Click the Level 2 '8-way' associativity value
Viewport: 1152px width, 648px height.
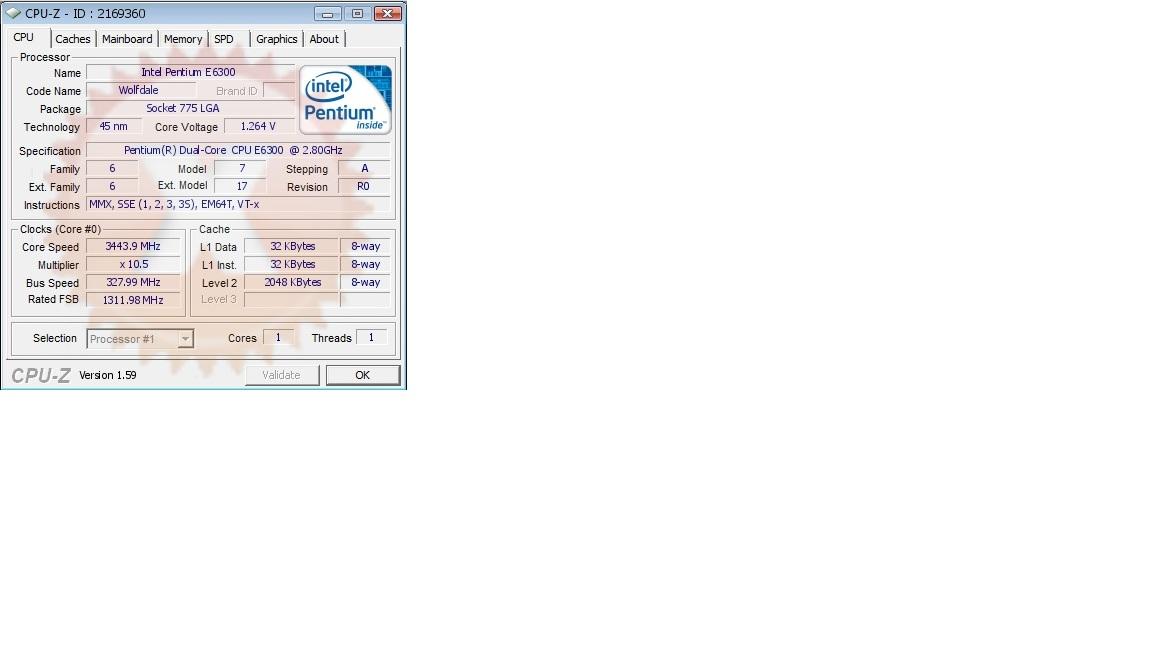click(365, 282)
